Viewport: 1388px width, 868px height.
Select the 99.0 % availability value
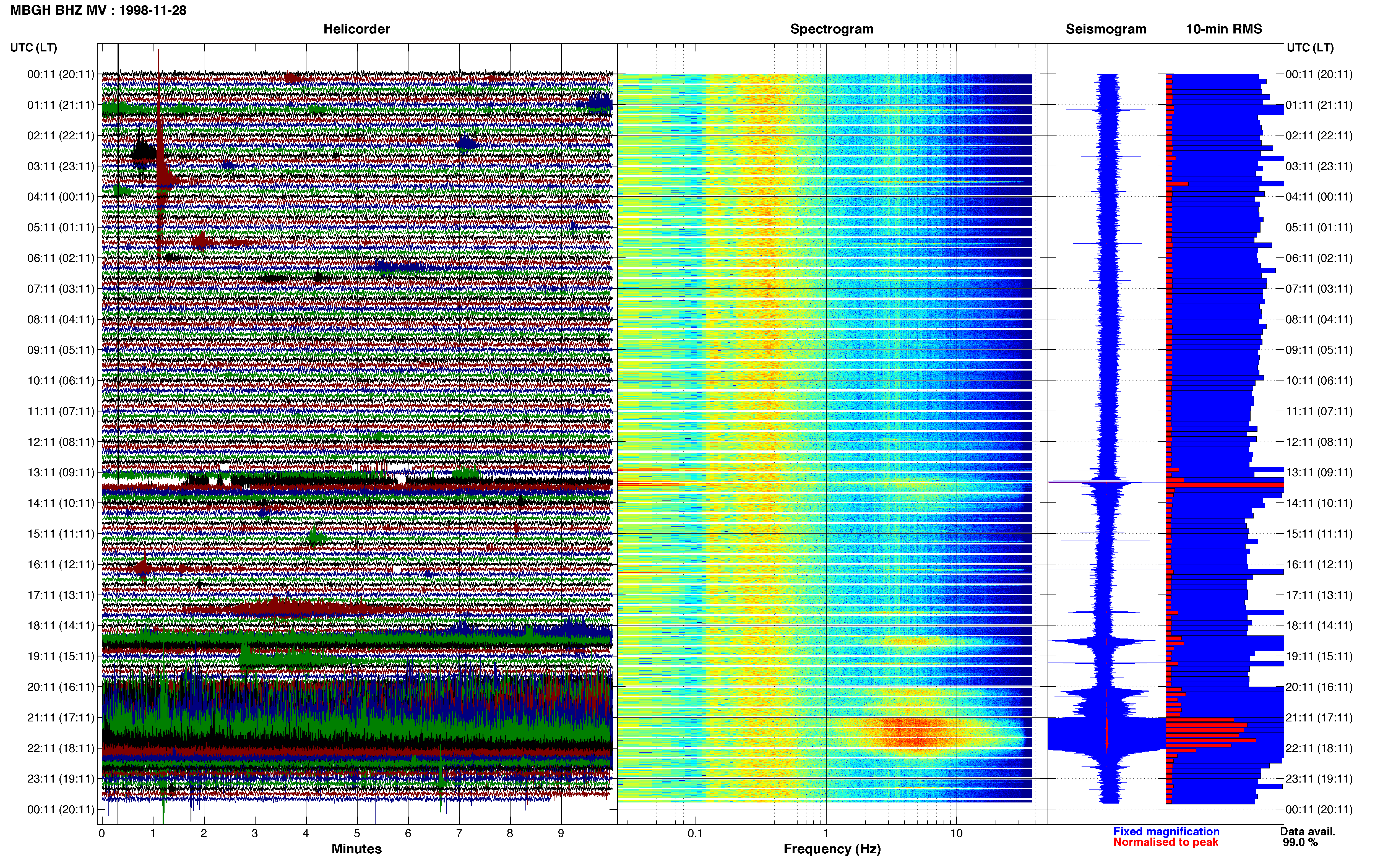[x=1300, y=842]
